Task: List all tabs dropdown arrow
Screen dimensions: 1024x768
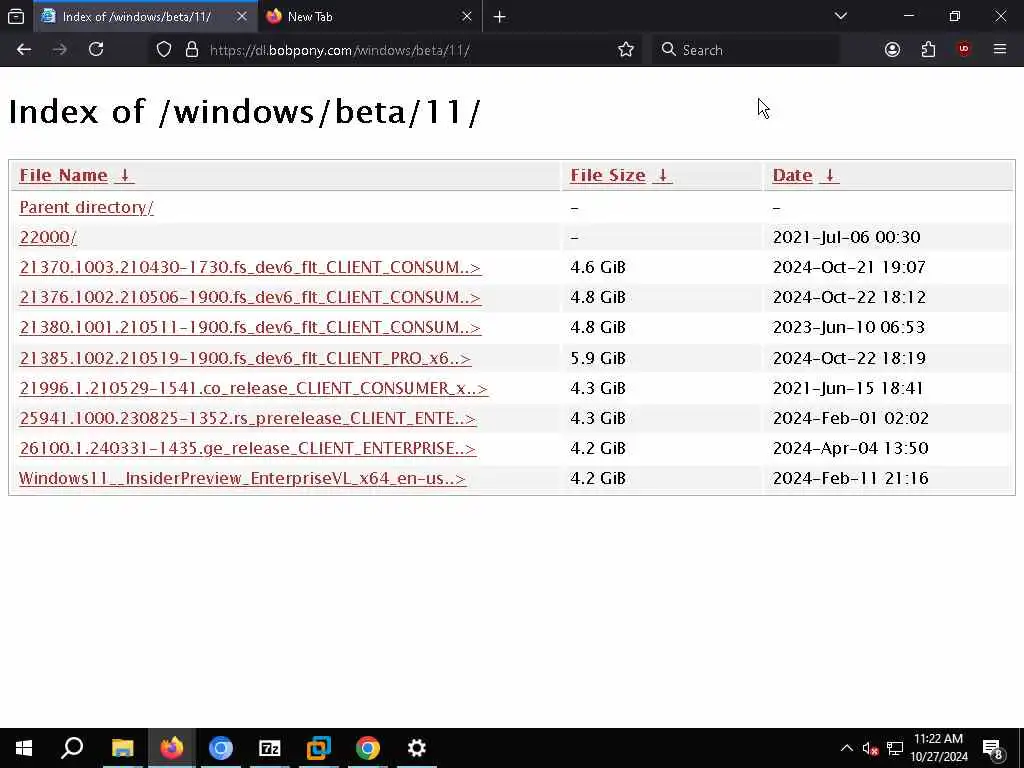Action: 840,16
